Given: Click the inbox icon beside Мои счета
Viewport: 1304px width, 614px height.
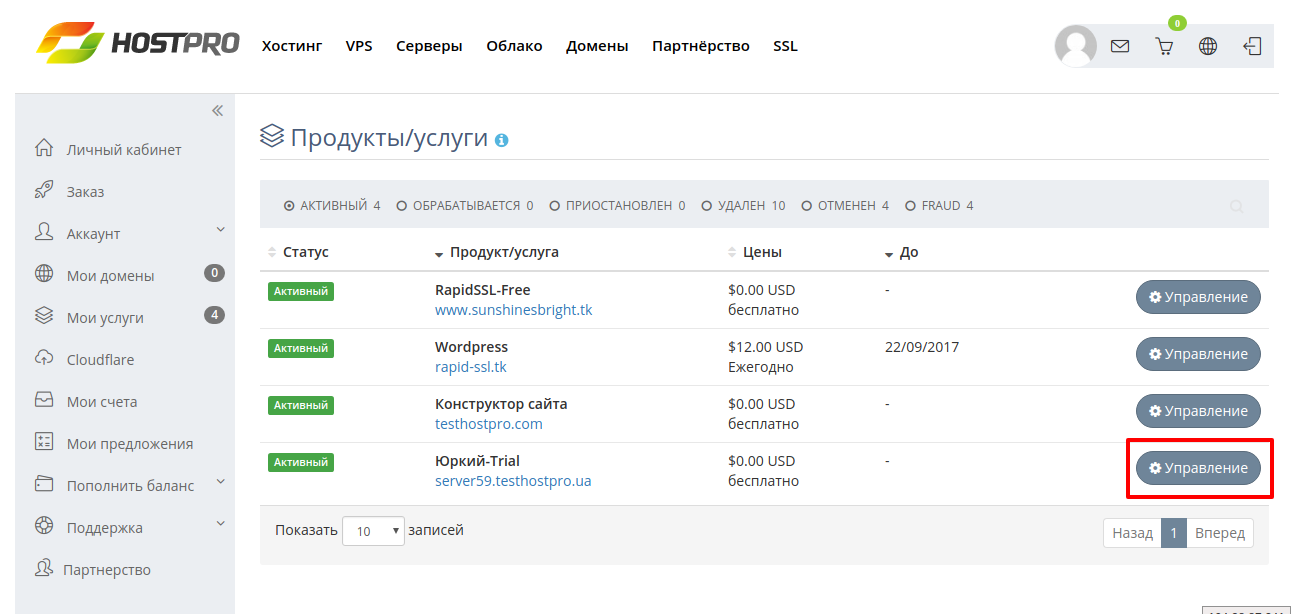Looking at the screenshot, I should [43, 400].
